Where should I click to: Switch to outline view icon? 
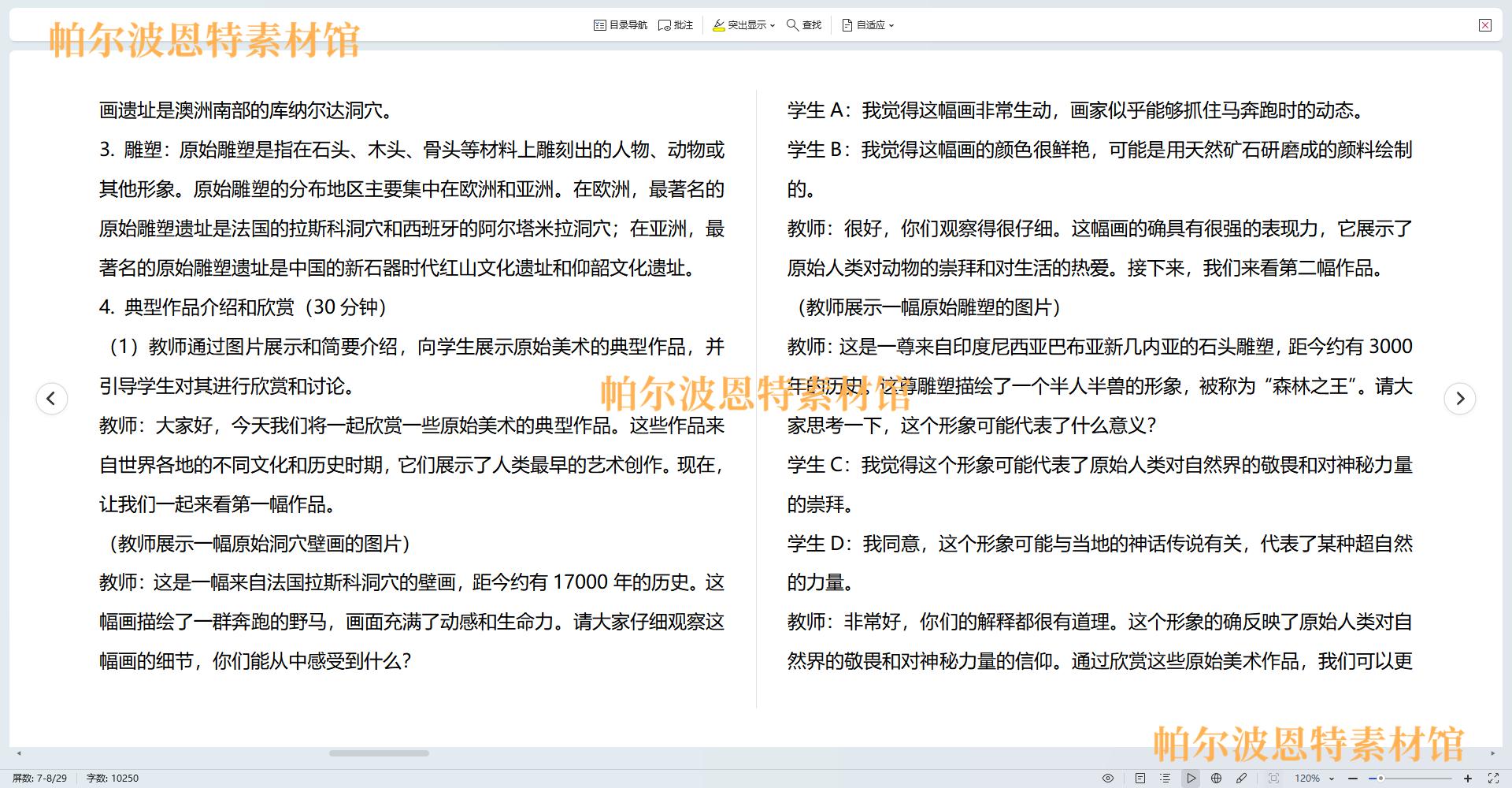point(1165,778)
